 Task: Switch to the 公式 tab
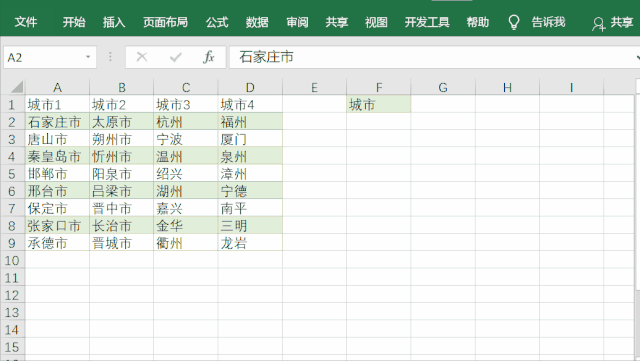pyautogui.click(x=217, y=22)
